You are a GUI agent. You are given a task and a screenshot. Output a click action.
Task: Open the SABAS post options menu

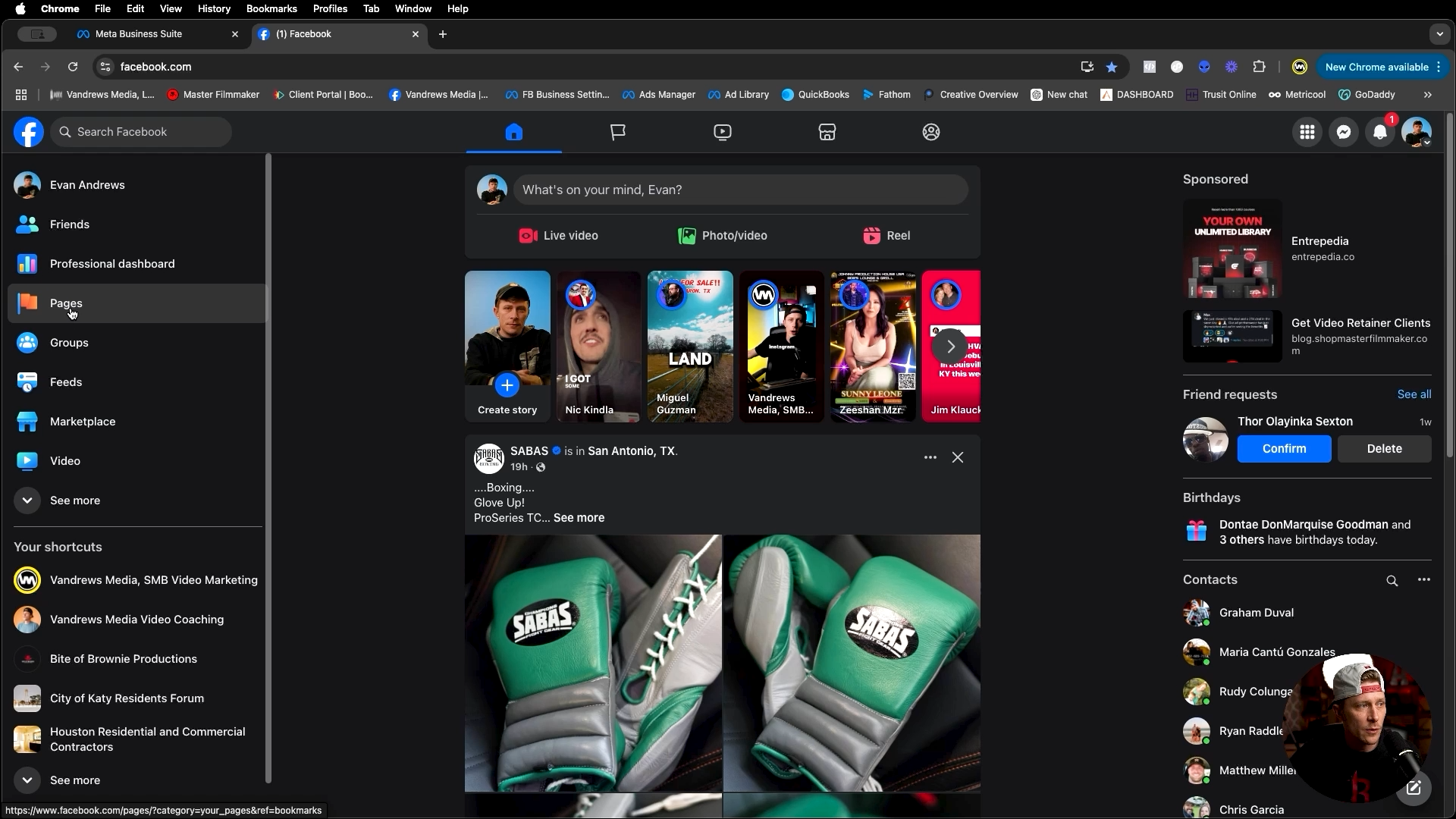coord(930,458)
